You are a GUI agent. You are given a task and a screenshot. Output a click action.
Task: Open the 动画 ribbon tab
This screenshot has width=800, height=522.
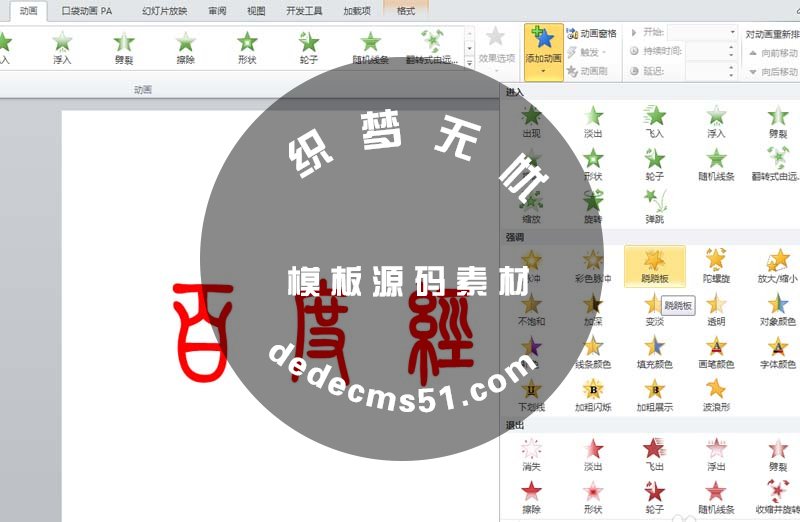click(29, 11)
